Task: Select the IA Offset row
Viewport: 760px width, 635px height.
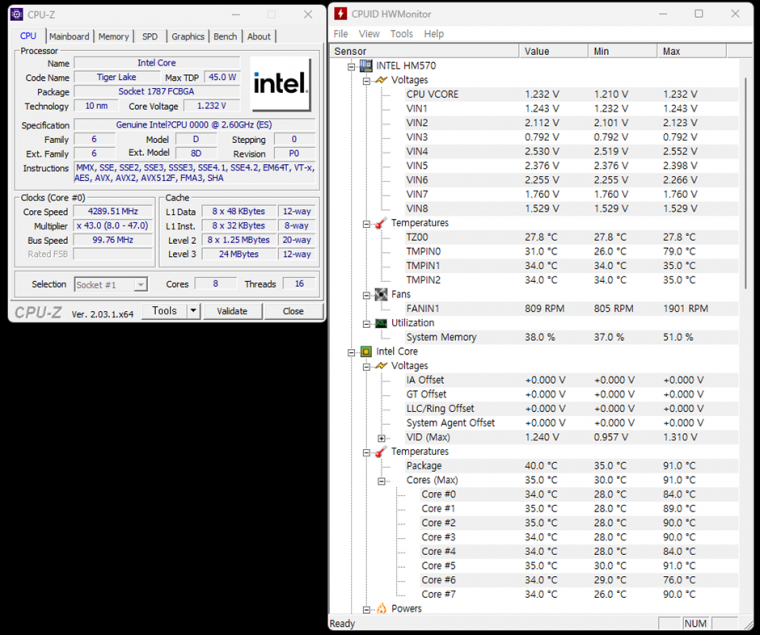Action: tap(571, 380)
